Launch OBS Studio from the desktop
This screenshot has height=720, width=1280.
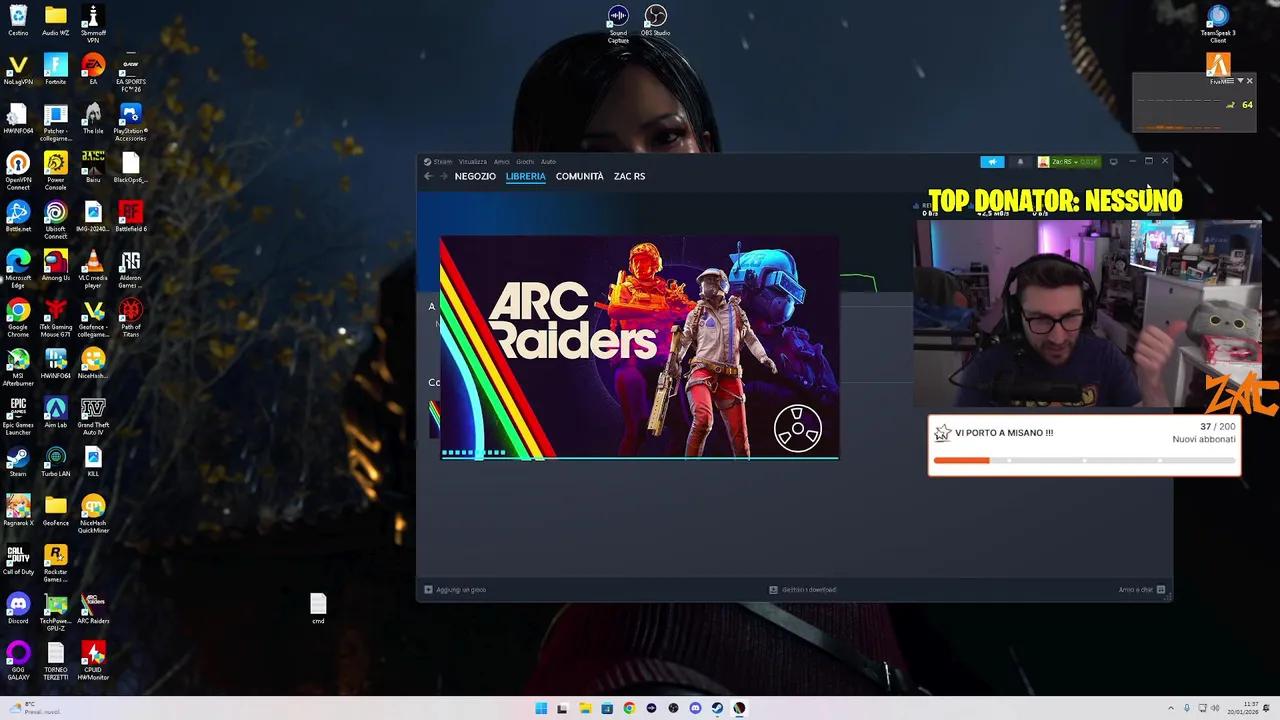655,16
